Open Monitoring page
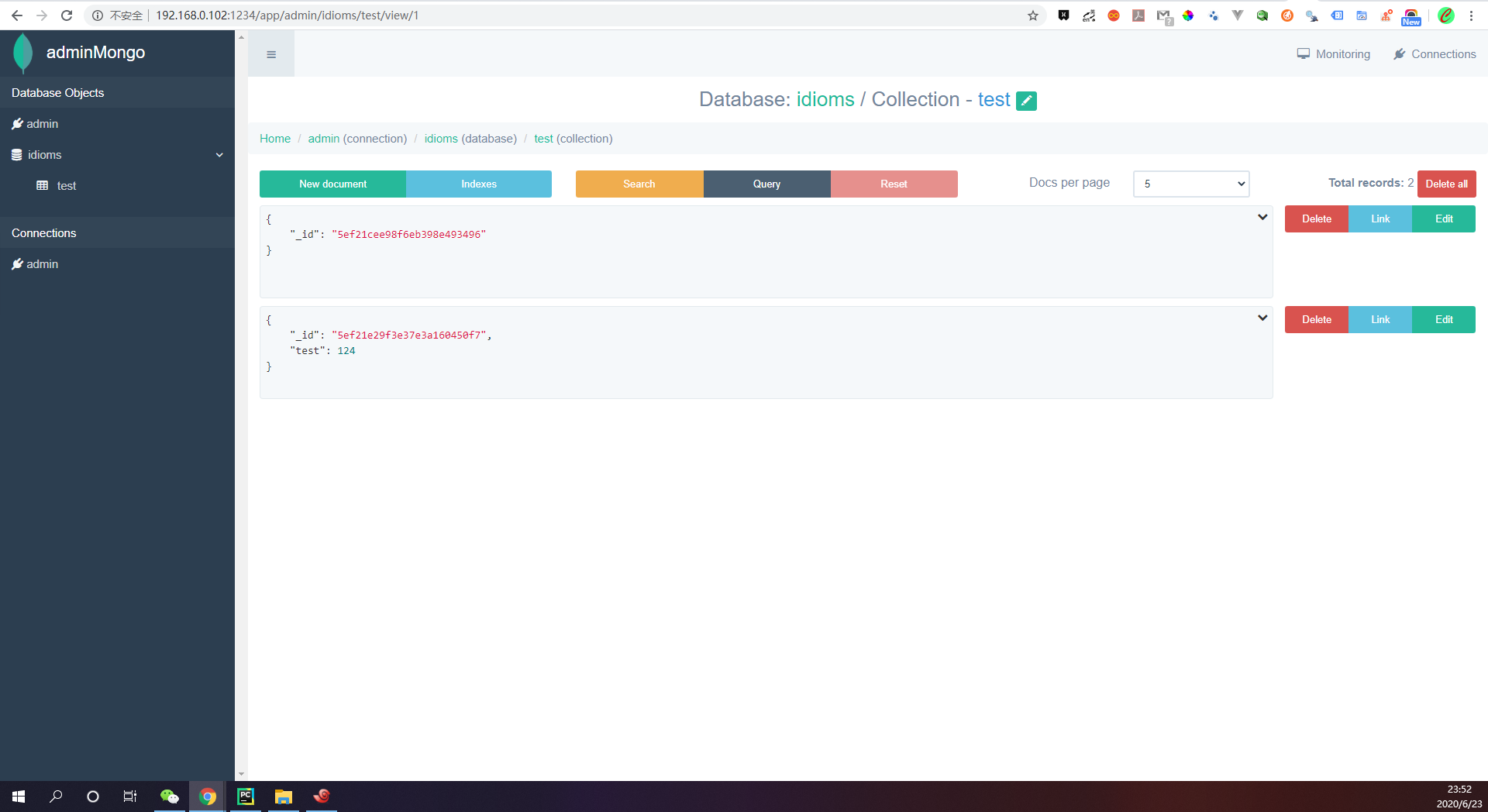 pyautogui.click(x=1334, y=54)
